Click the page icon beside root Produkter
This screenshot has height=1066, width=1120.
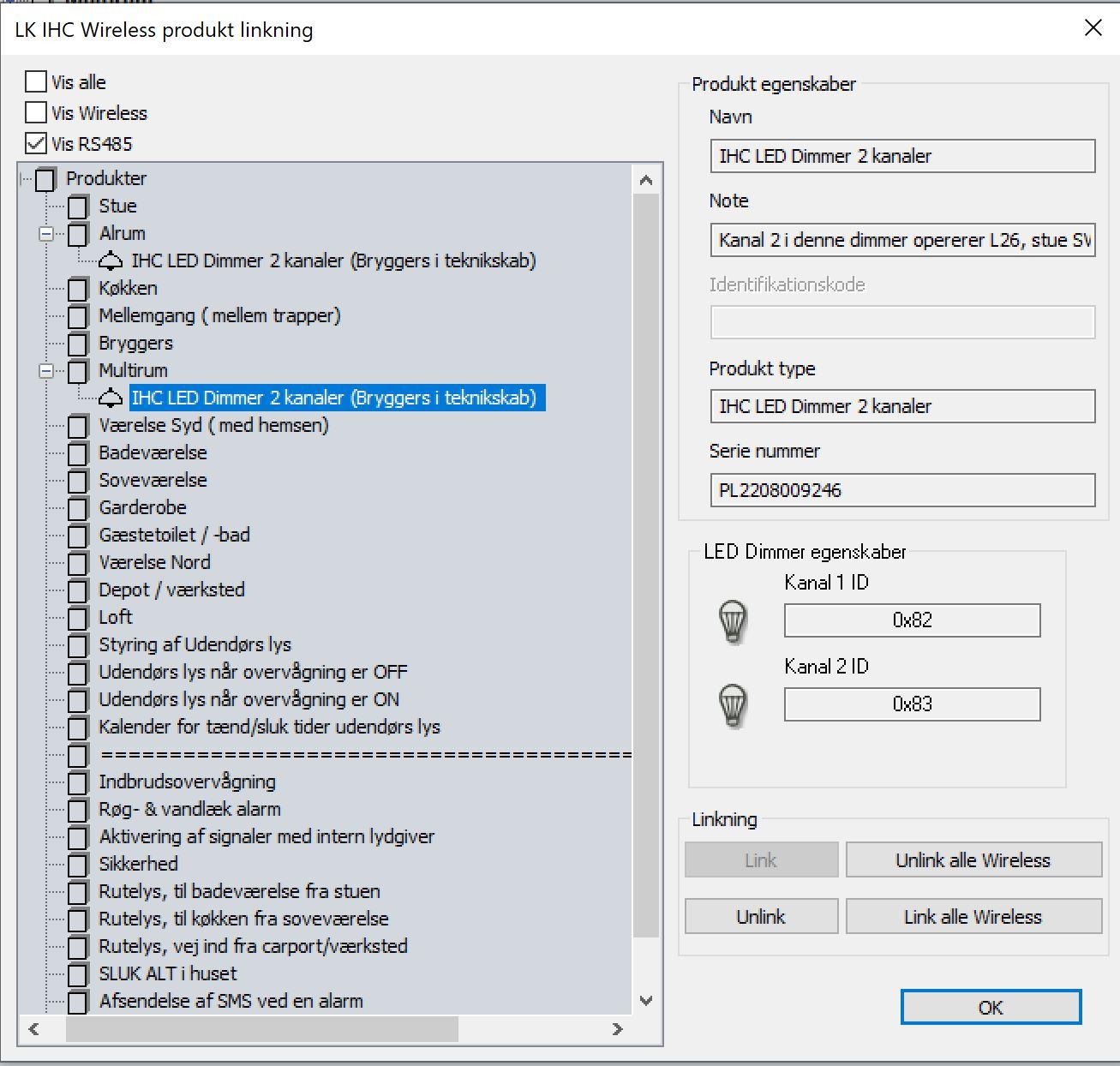45,179
